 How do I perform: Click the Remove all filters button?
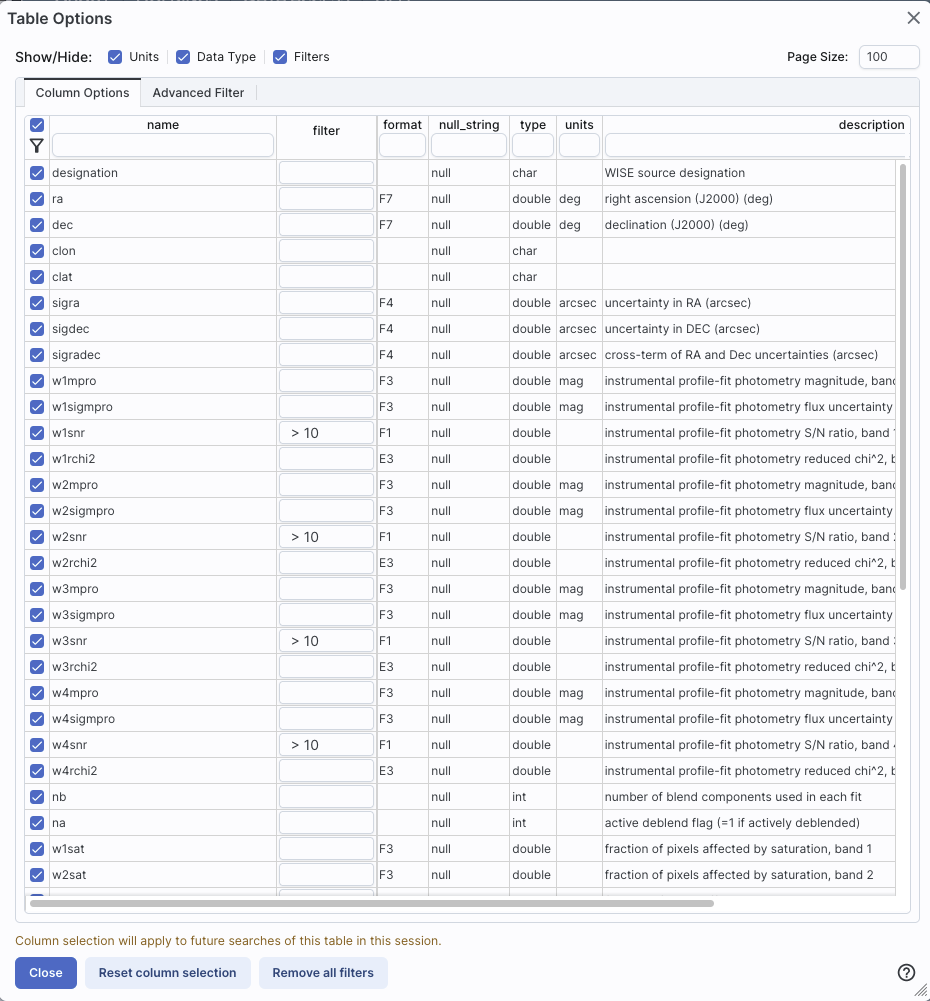[x=323, y=972]
